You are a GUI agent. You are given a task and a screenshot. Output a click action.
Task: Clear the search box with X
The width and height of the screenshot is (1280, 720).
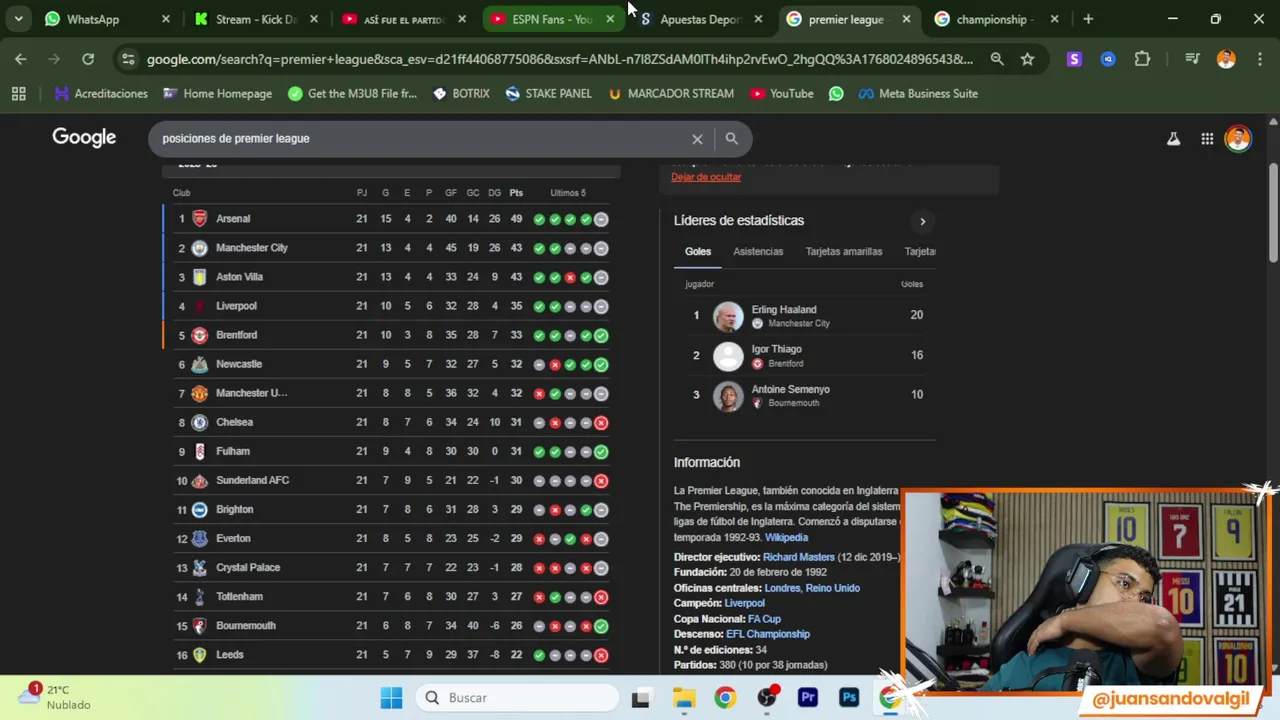click(697, 139)
